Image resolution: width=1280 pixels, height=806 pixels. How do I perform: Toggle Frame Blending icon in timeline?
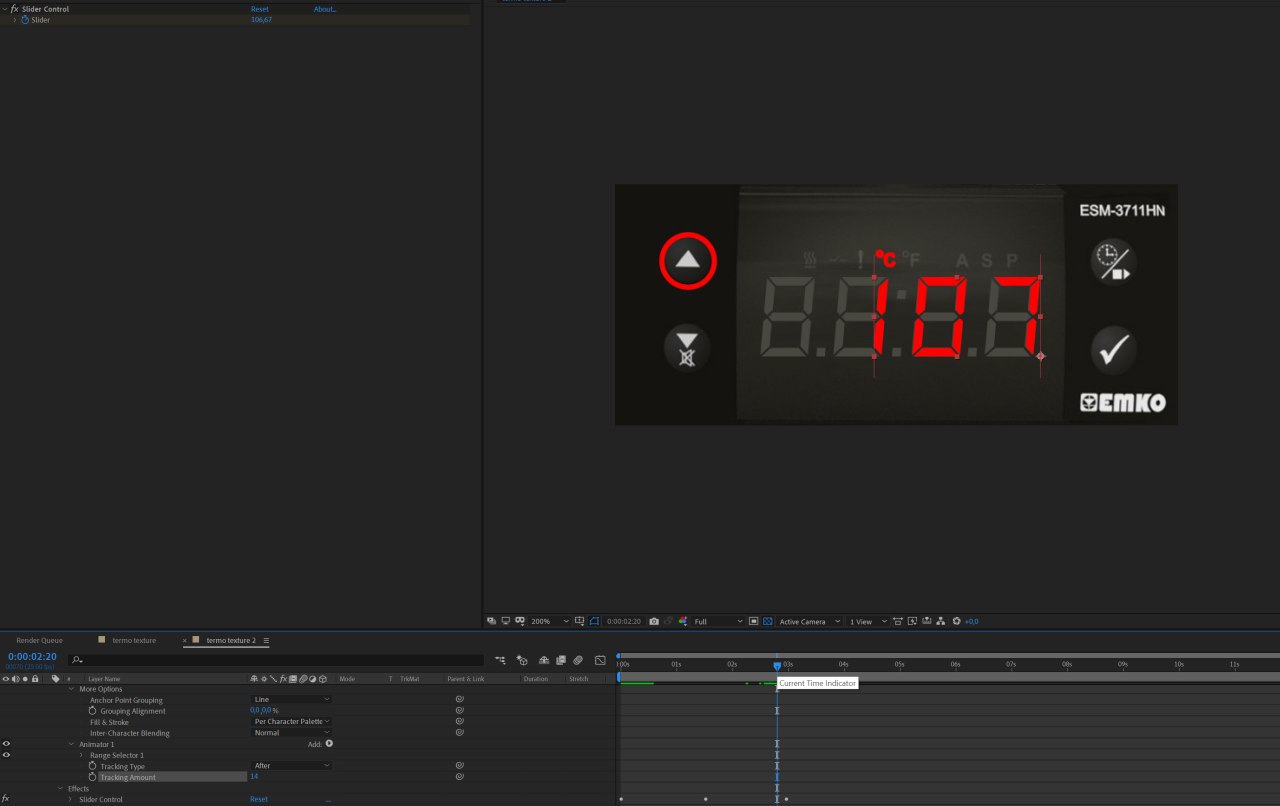(x=561, y=660)
